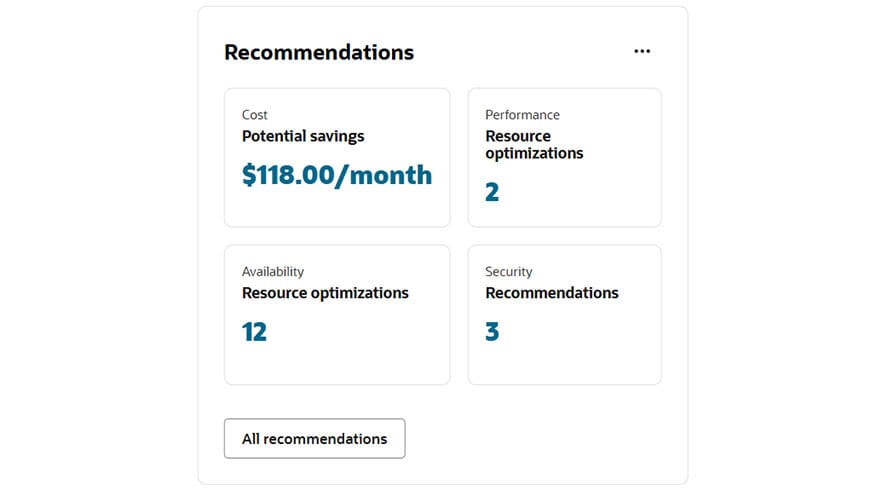The image size is (888, 490).
Task: Click the /month text in savings amount
Action: pos(385,175)
